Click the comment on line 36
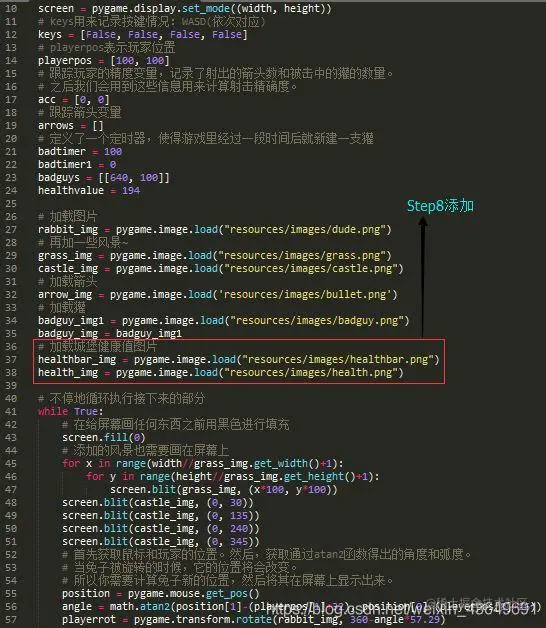The image size is (546, 628). [97, 346]
